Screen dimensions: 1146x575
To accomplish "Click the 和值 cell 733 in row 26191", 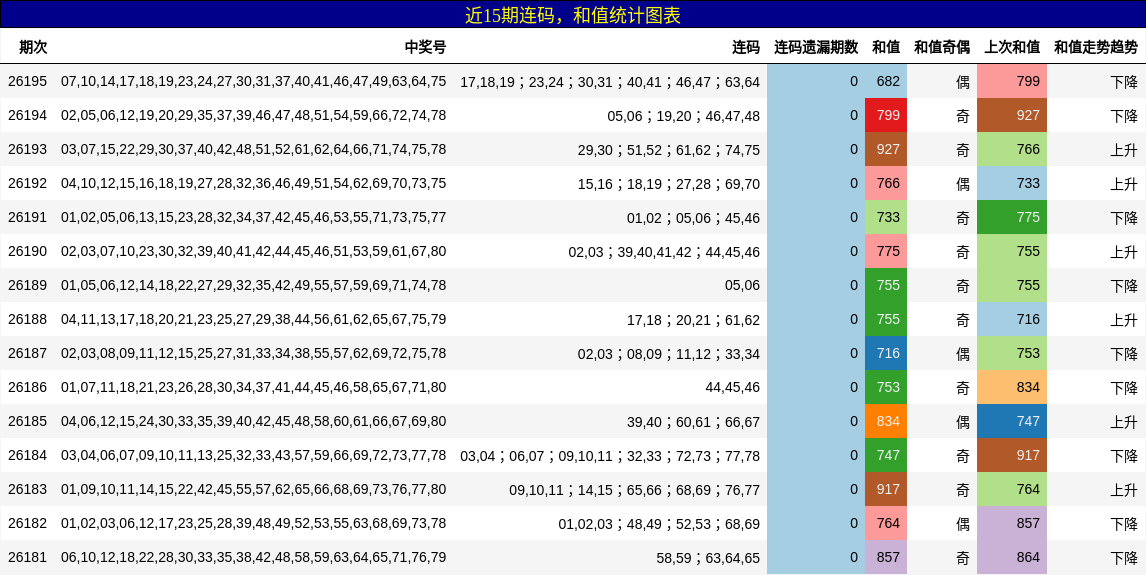I will coord(886,217).
